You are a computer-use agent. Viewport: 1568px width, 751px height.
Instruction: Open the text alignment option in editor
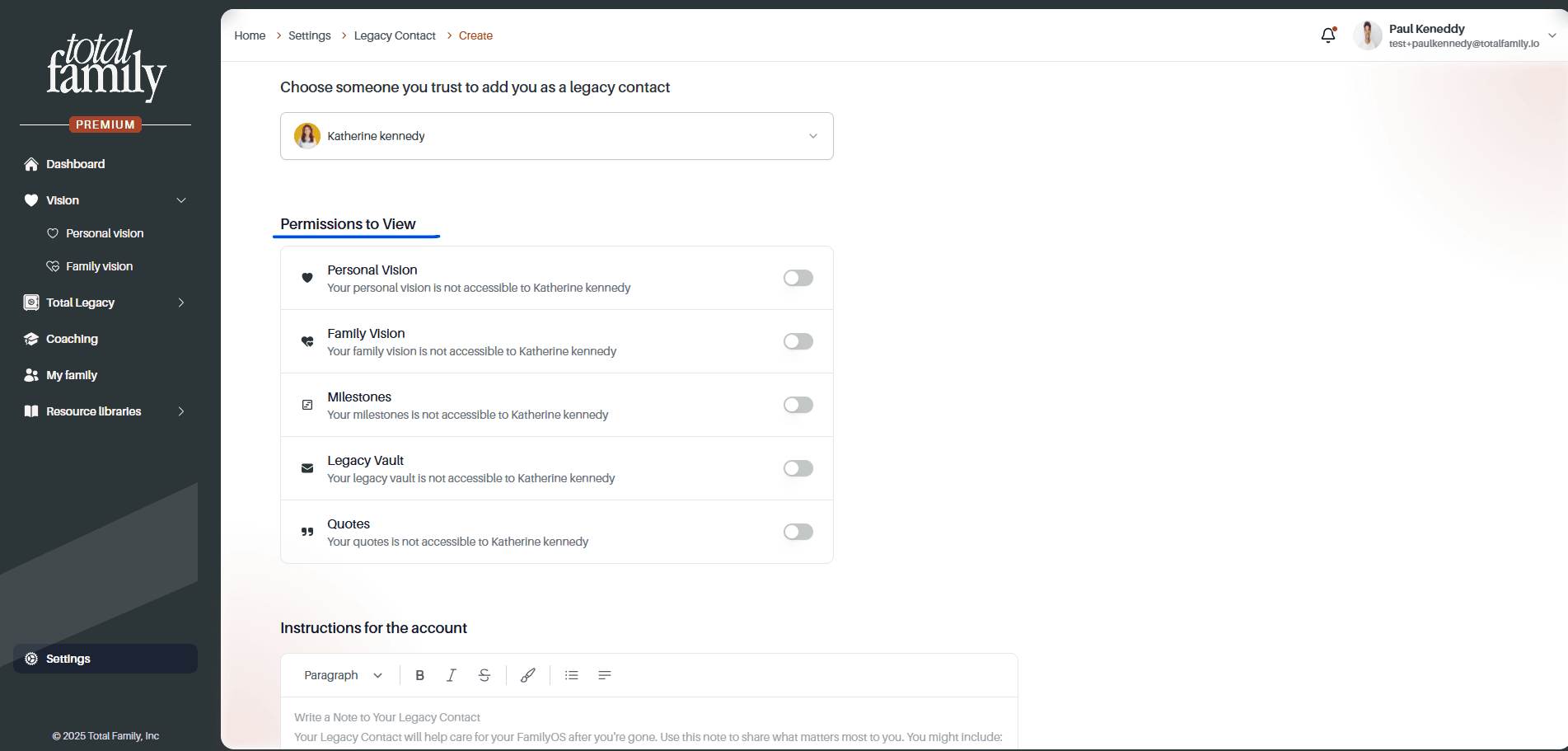pos(605,675)
